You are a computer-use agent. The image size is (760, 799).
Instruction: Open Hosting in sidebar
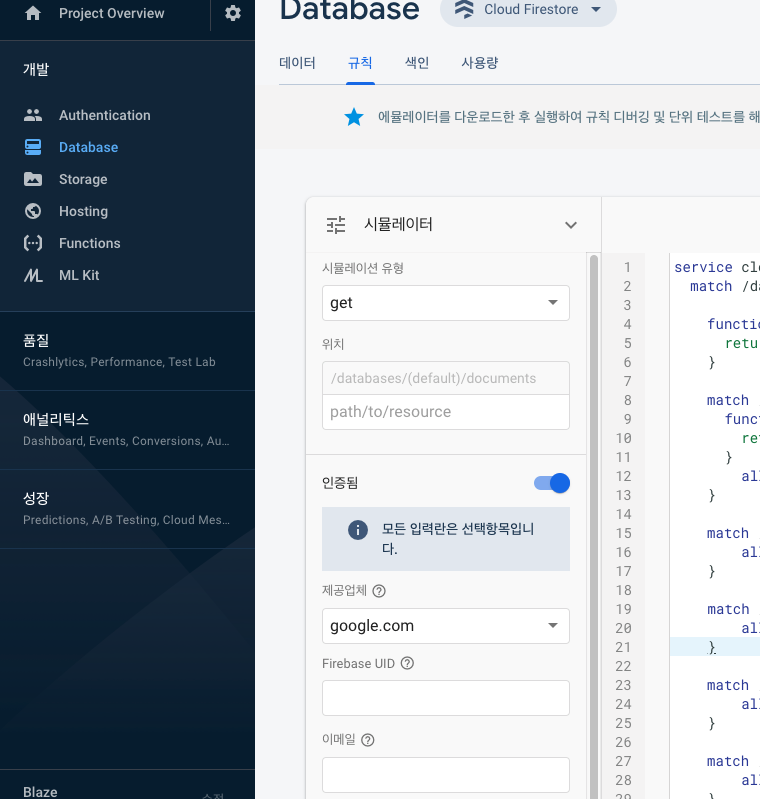[84, 211]
